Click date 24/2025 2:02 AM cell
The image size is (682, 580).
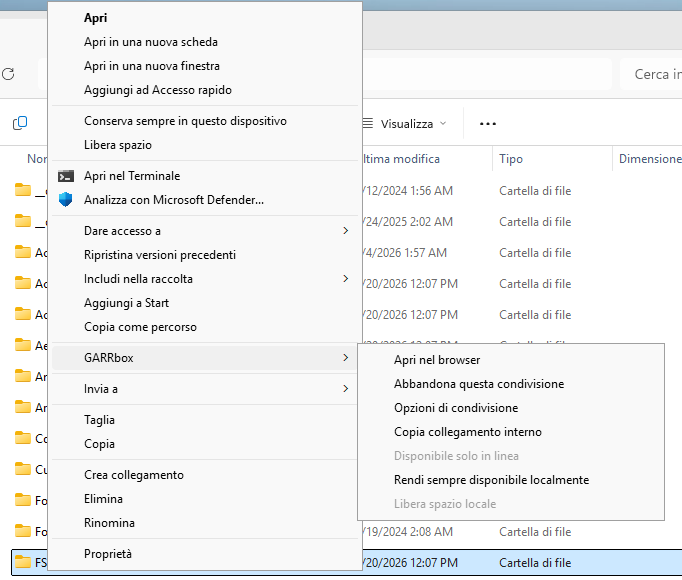click(x=408, y=221)
